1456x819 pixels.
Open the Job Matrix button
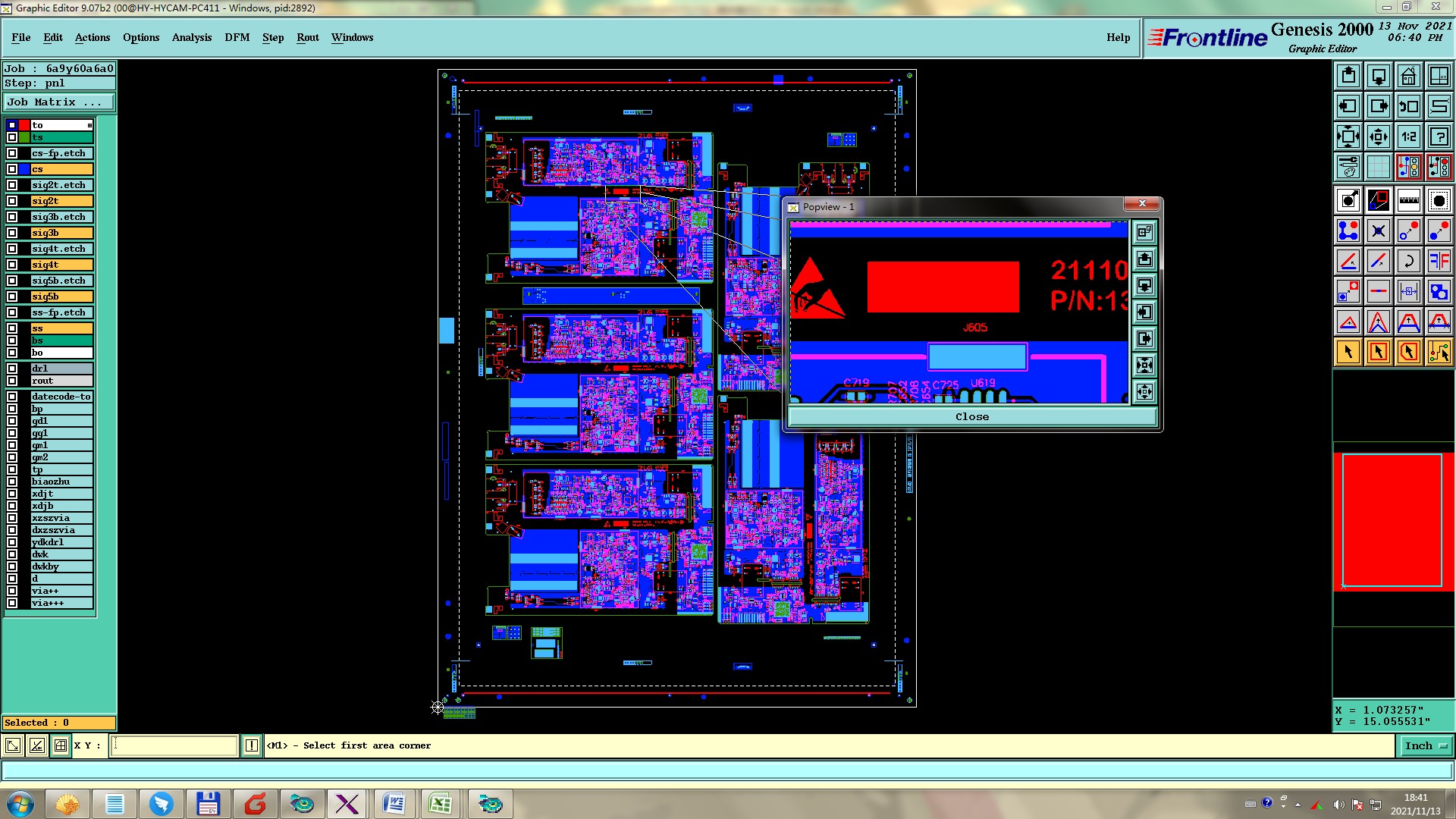pos(59,102)
